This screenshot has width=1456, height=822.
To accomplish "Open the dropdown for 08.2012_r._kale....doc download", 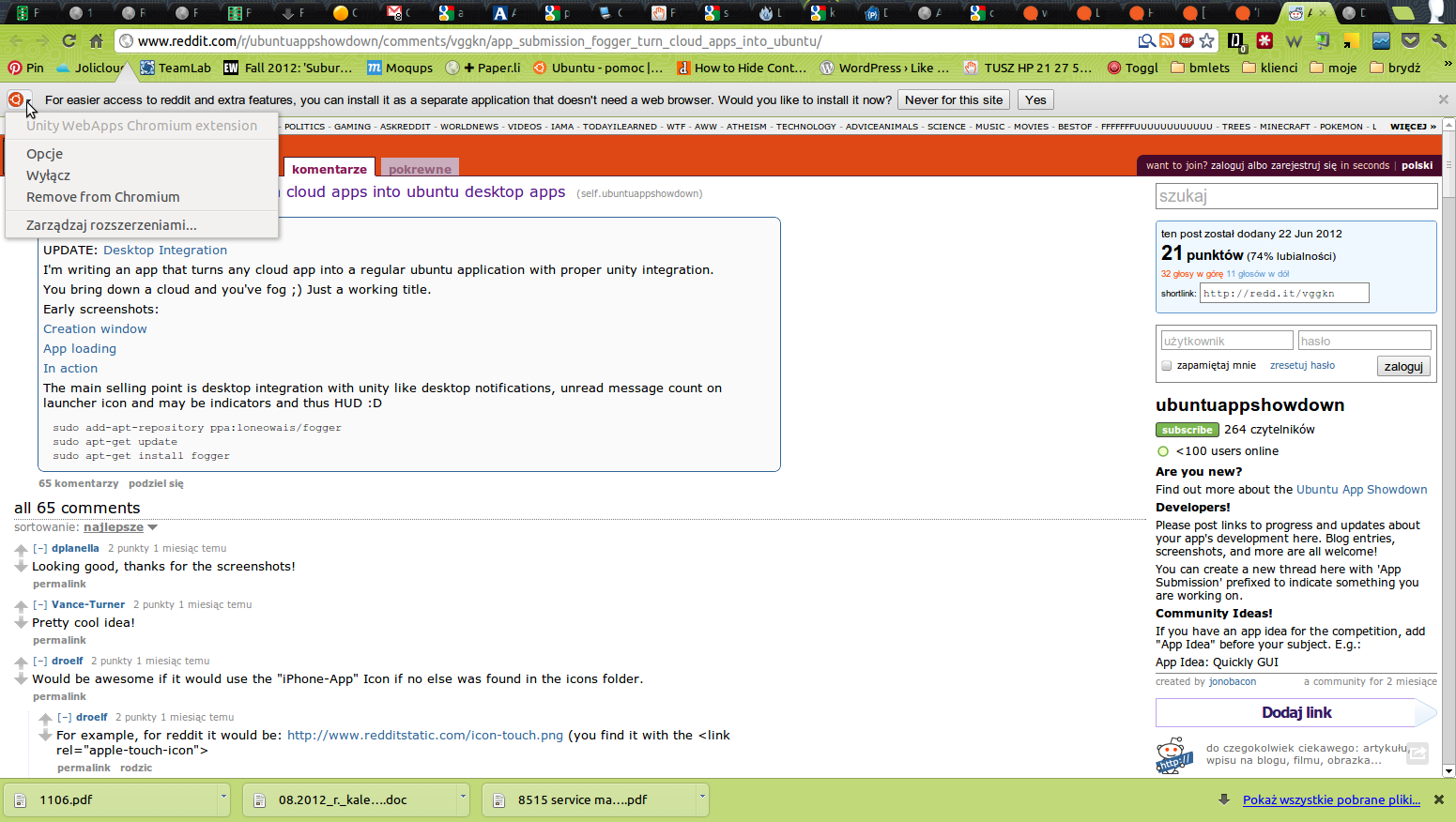I will pos(463,798).
